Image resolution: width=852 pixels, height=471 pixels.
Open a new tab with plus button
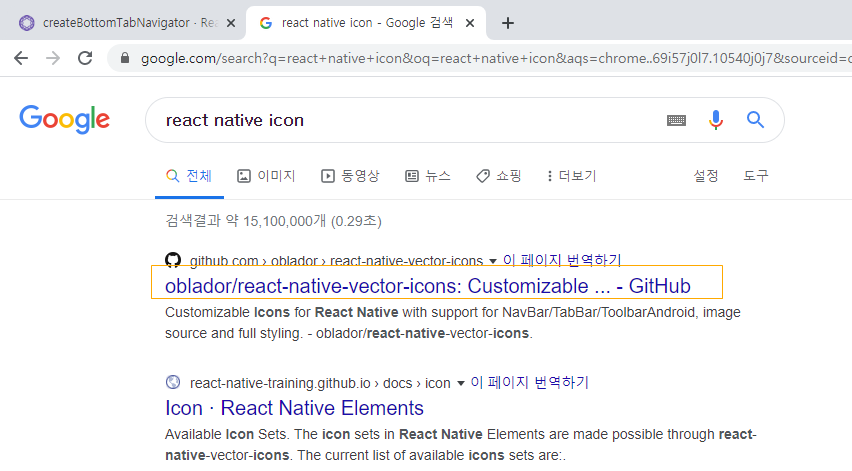pyautogui.click(x=508, y=23)
